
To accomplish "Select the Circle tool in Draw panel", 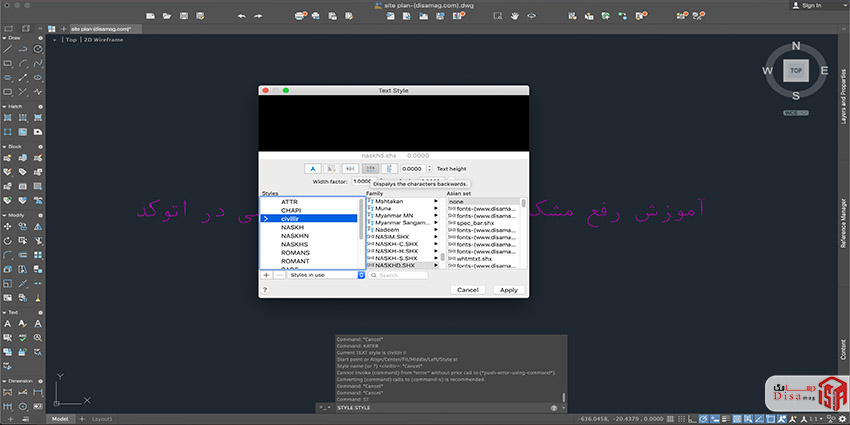I will click(x=38, y=49).
